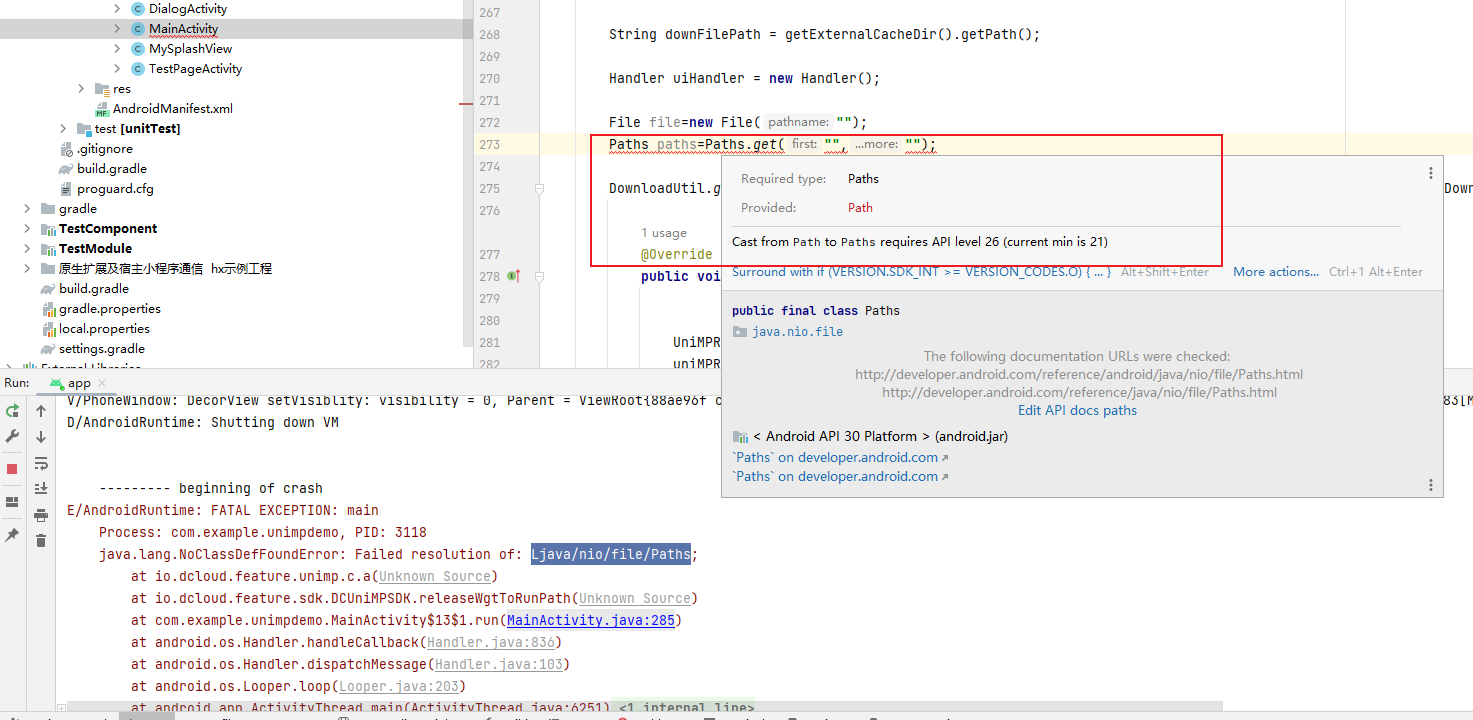1473x720 pixels.
Task: Open gradle.properties
Action: click(x=109, y=309)
